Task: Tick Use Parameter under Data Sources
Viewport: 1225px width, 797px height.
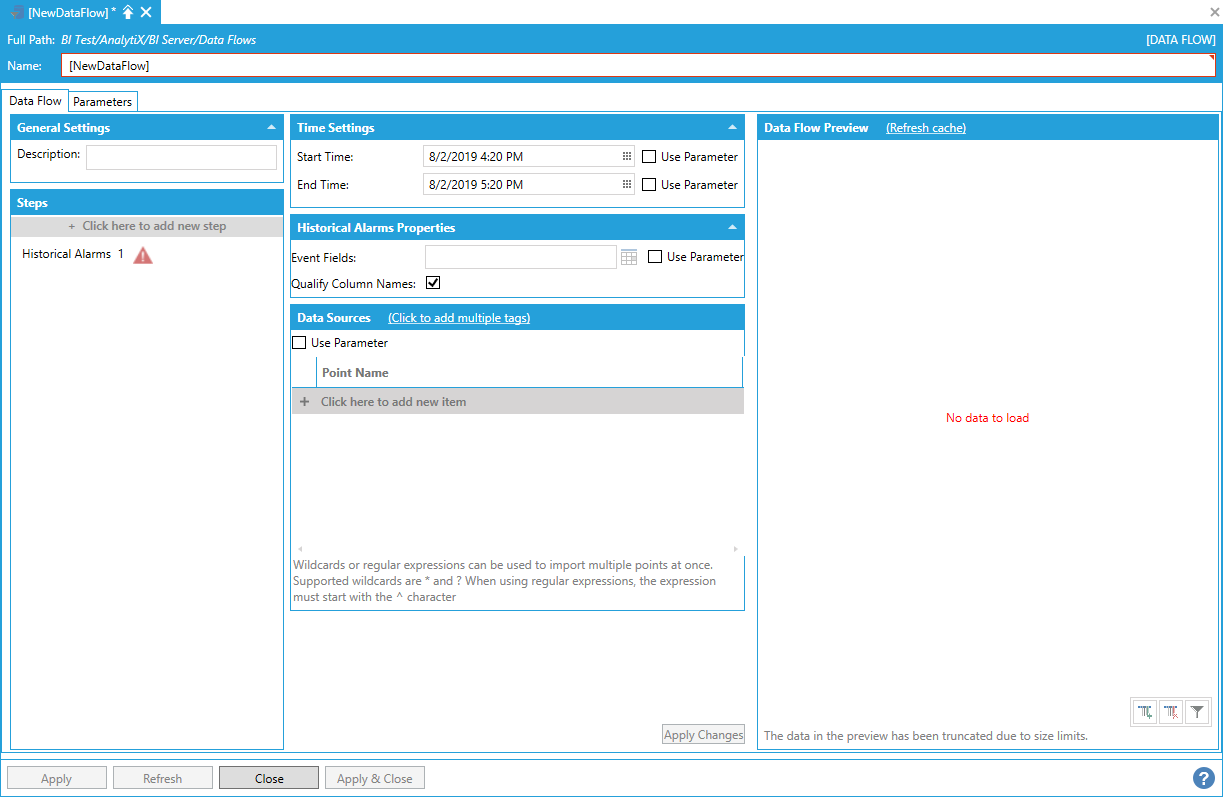Action: [299, 343]
